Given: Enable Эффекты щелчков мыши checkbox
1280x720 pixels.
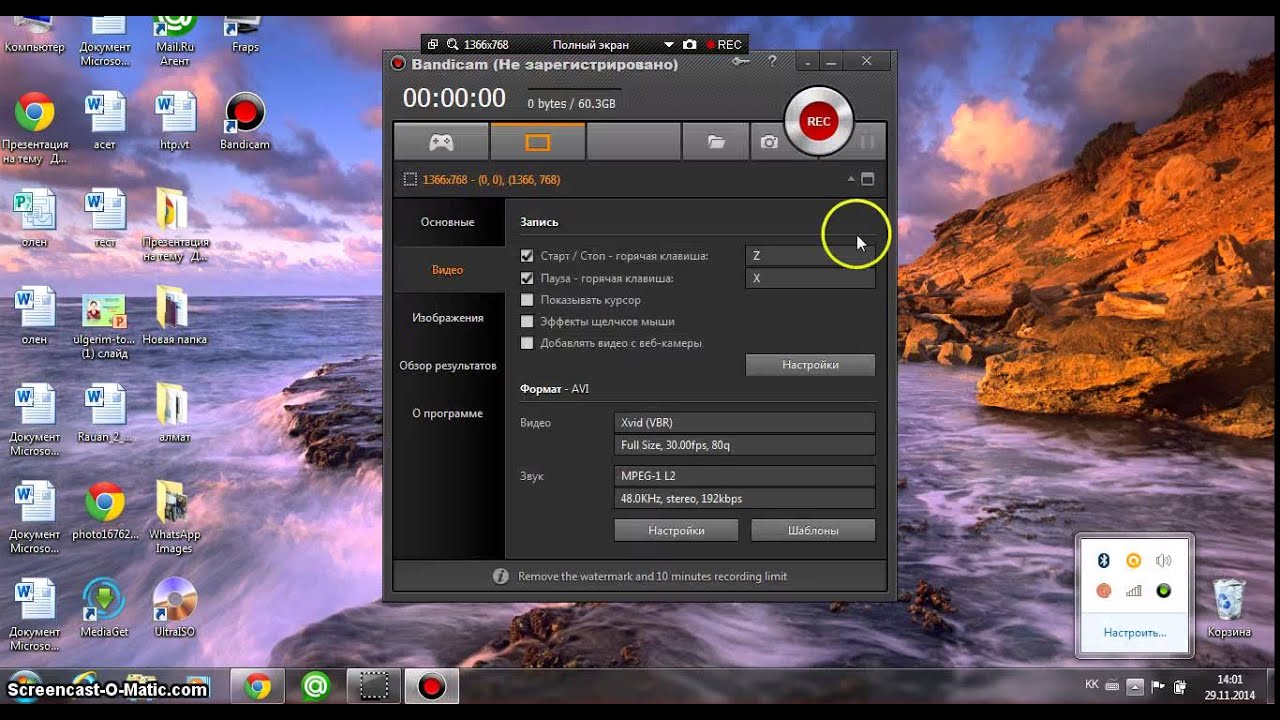Looking at the screenshot, I should 527,321.
